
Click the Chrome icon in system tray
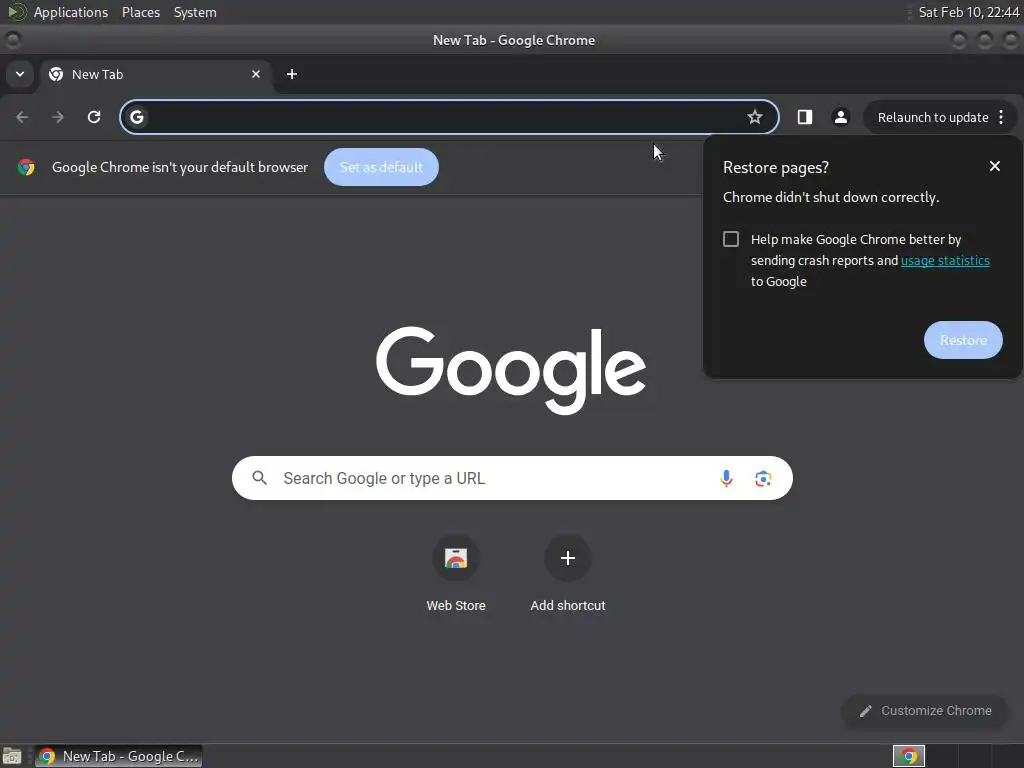tap(909, 756)
